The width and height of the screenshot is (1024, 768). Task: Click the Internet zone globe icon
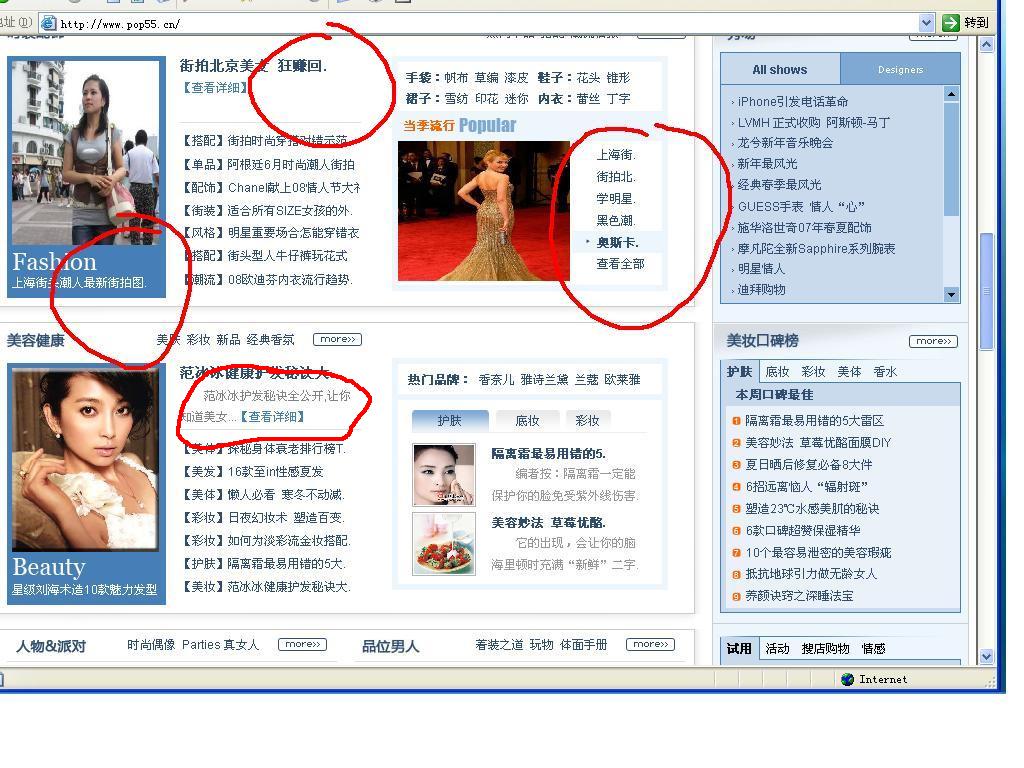pyautogui.click(x=848, y=679)
